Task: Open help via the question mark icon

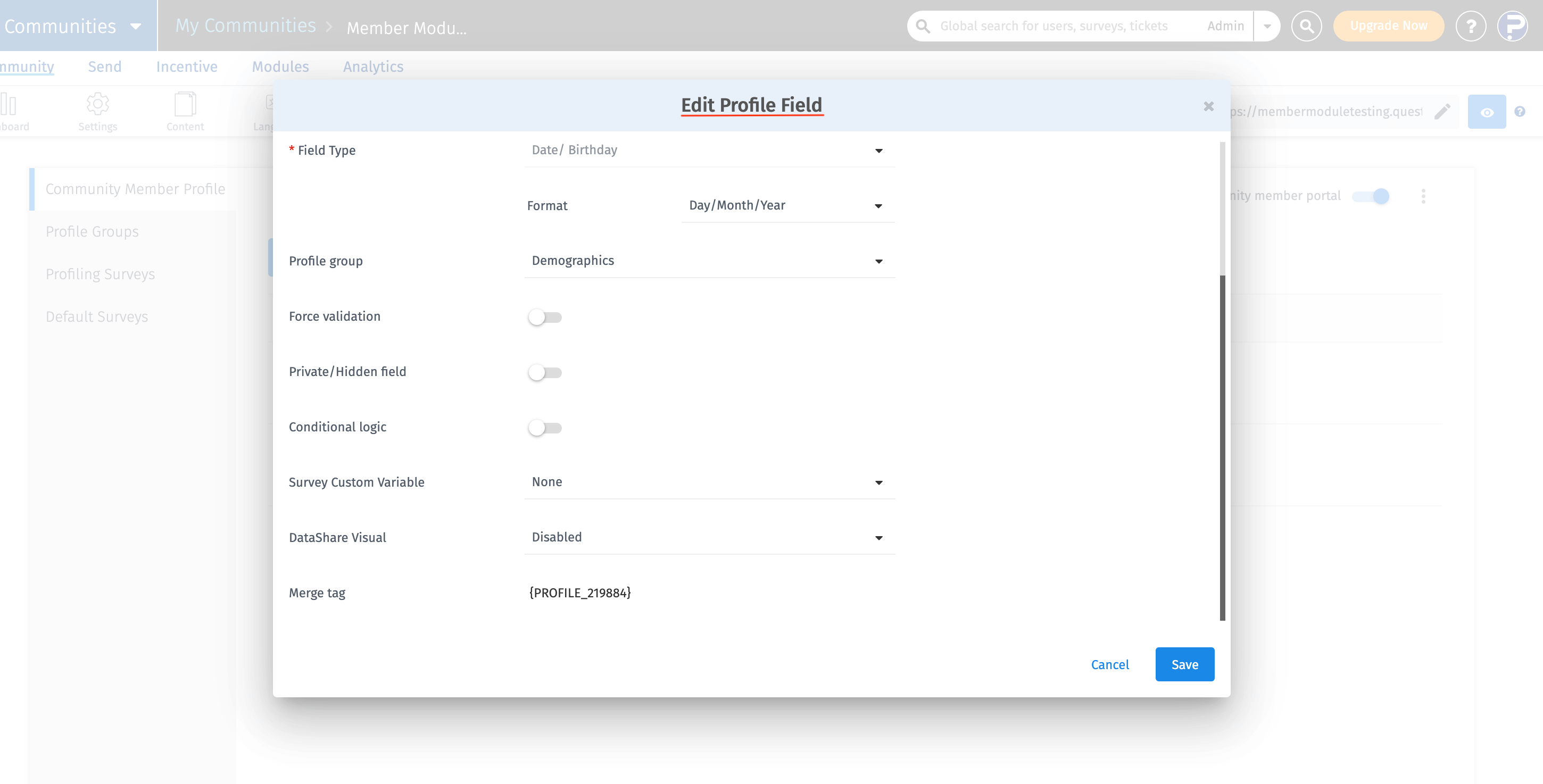Action: pos(1521,111)
